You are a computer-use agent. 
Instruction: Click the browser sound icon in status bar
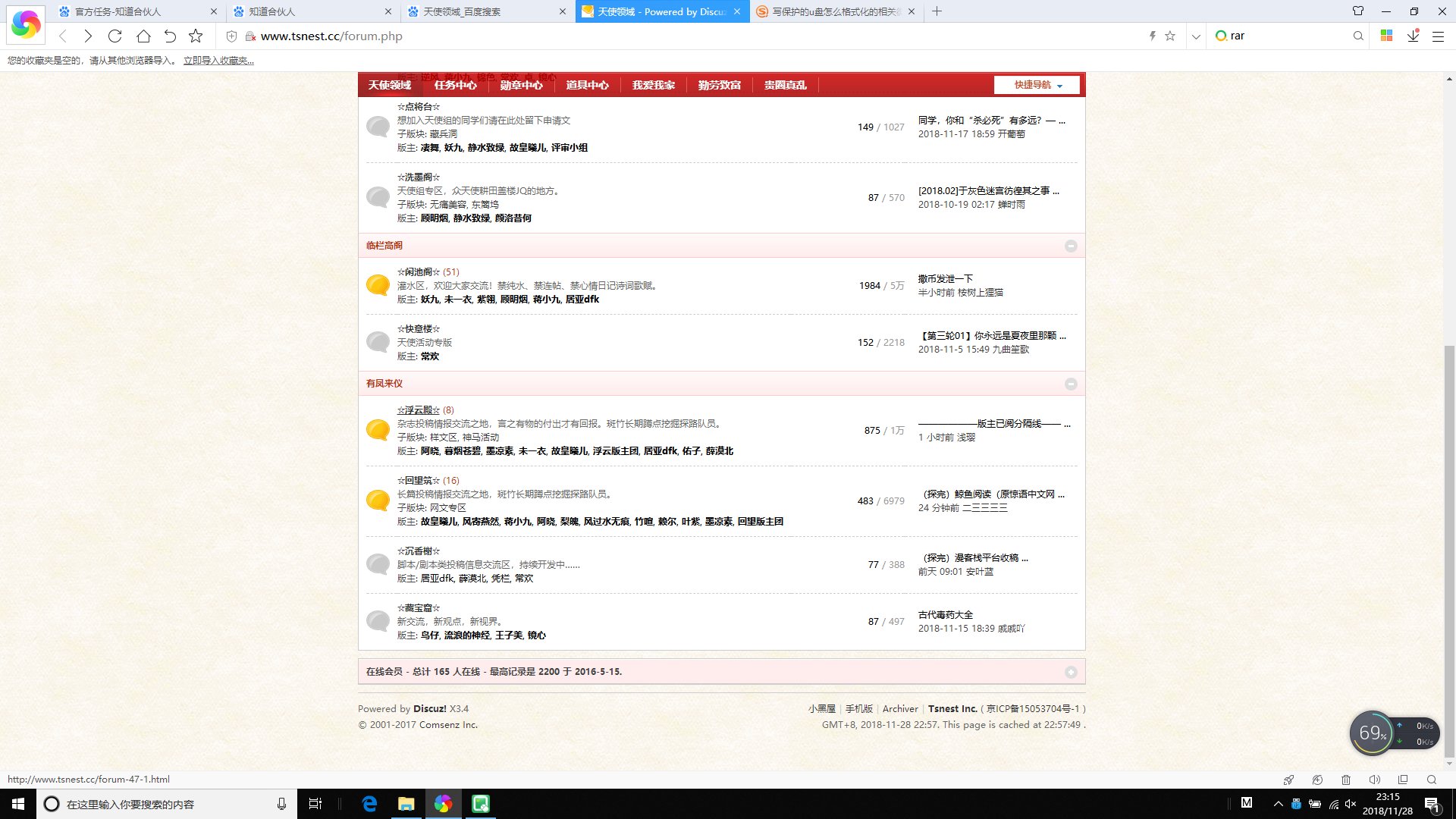tap(1374, 780)
